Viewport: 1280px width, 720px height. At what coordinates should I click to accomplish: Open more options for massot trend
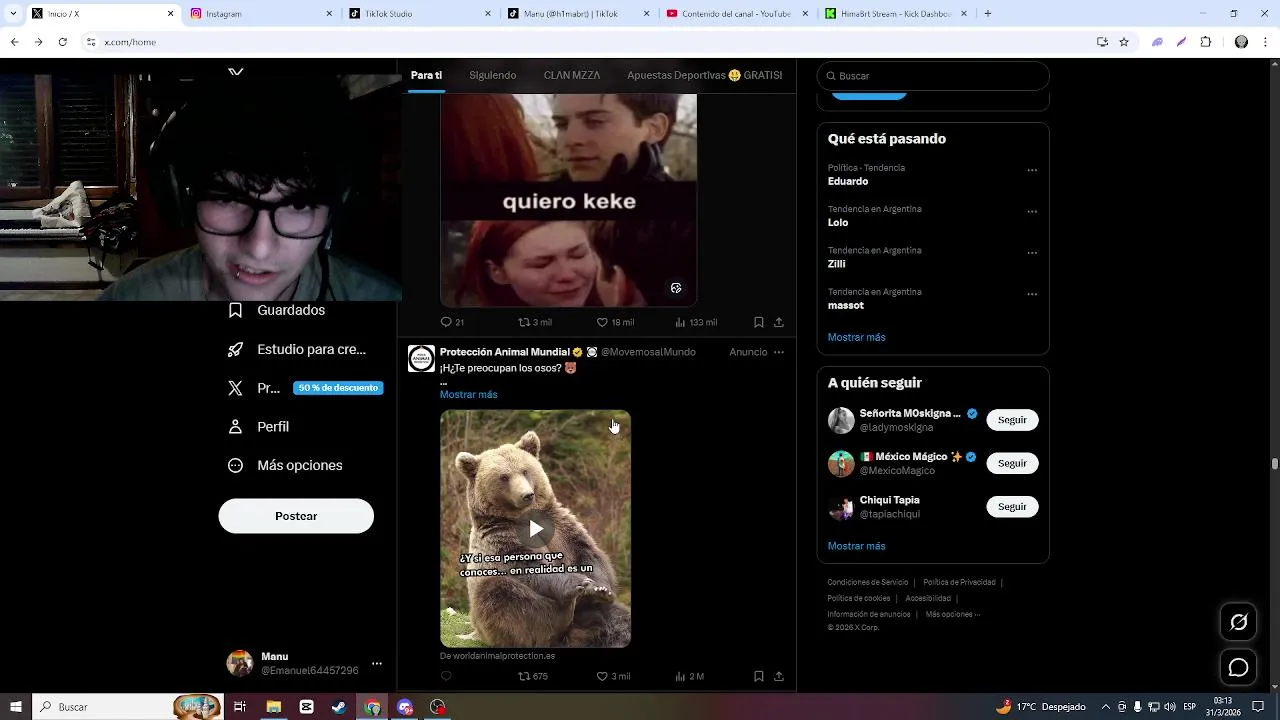click(x=1032, y=294)
